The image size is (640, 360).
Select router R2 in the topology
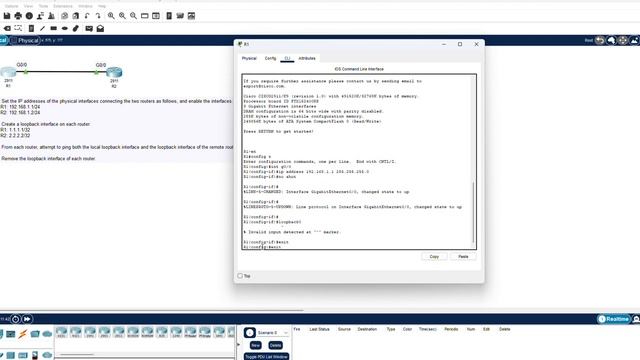(x=114, y=73)
